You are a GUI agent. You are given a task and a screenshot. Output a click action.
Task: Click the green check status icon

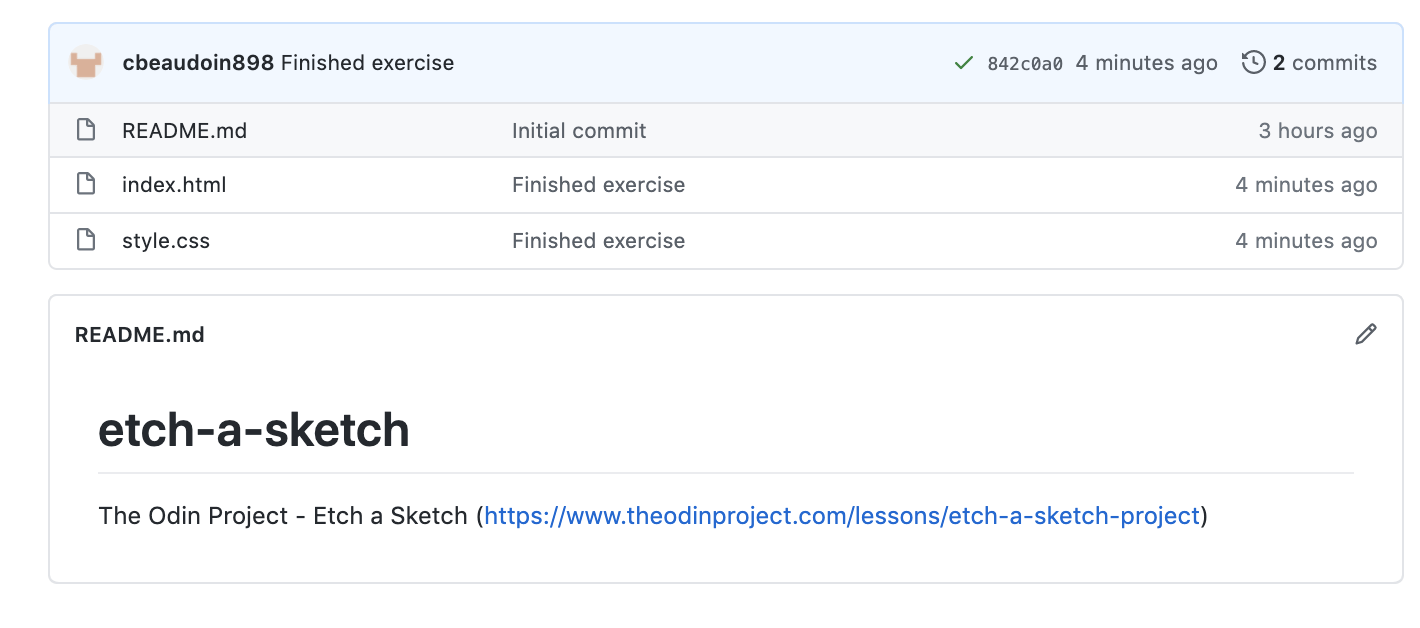964,63
